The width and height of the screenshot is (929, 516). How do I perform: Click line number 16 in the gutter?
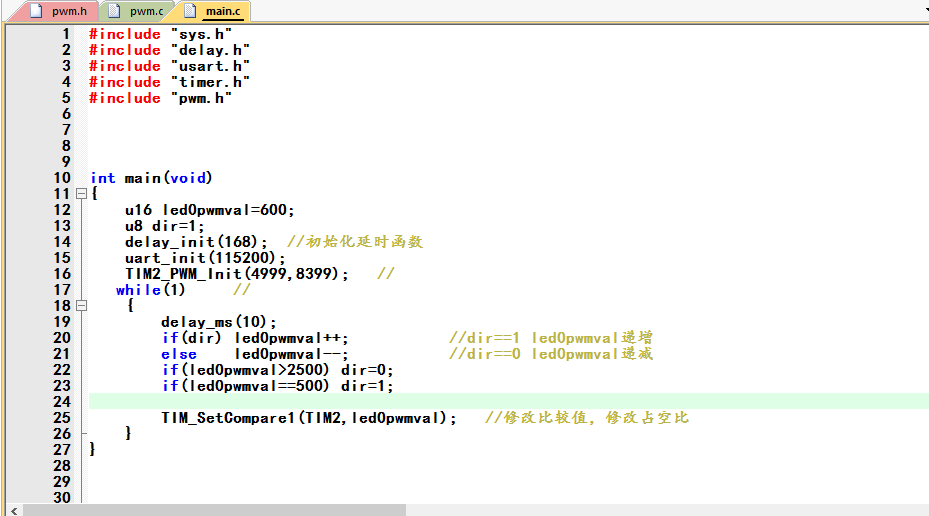[62, 274]
